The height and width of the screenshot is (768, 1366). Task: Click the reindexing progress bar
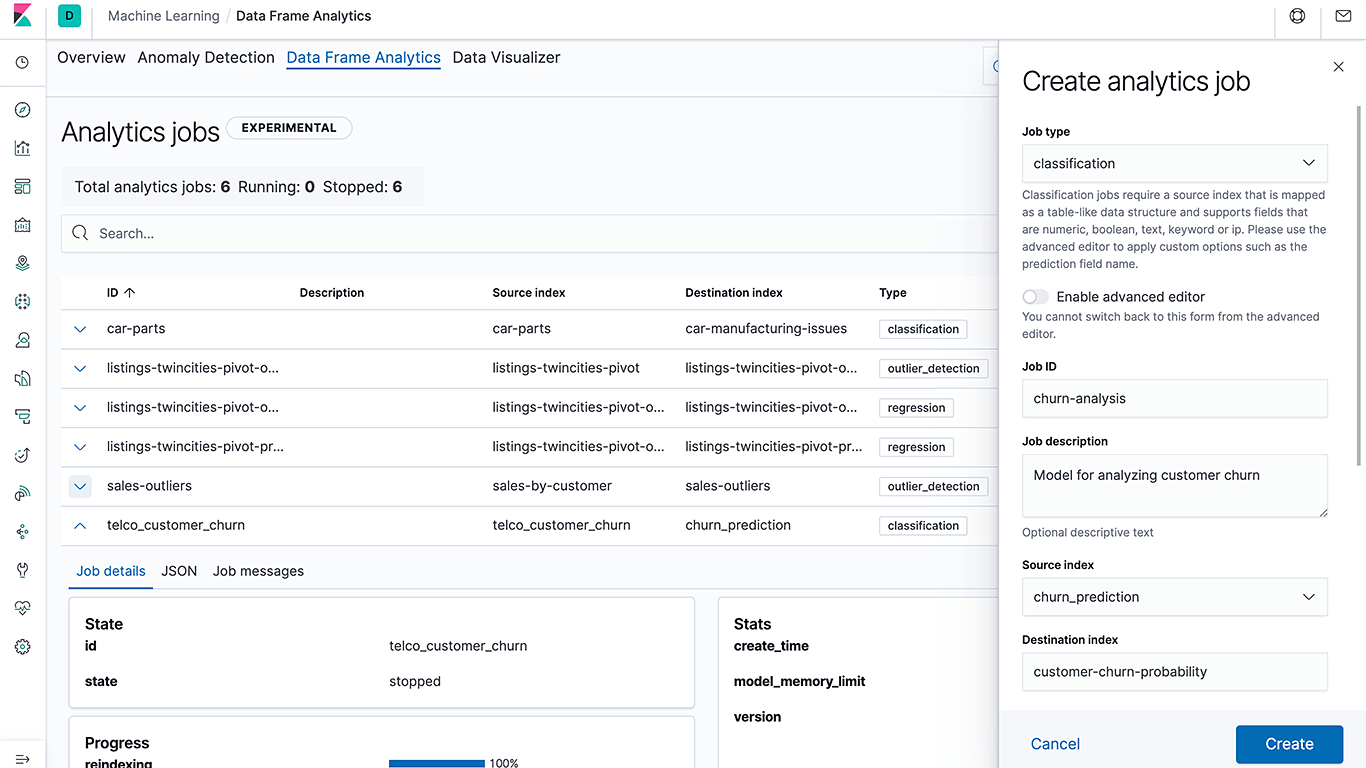[x=436, y=763]
